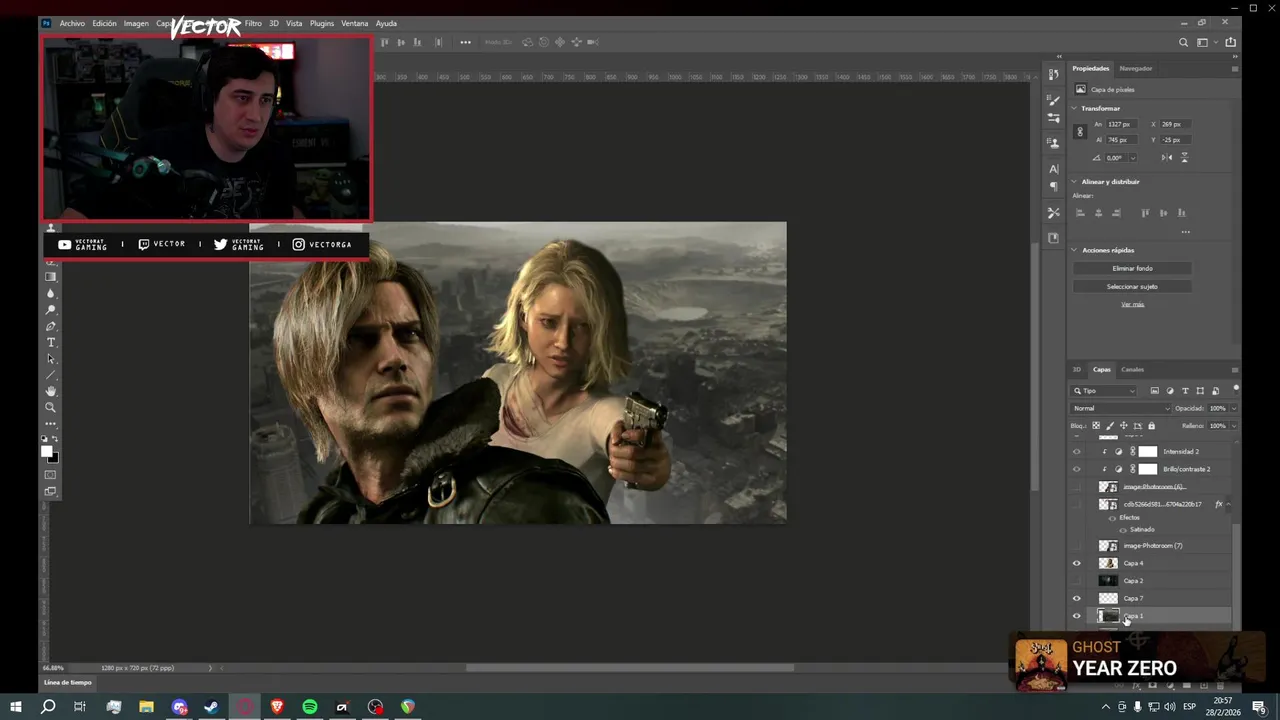Collapse the Alinear y distribuir section
Image resolution: width=1280 pixels, height=720 pixels.
(x=1075, y=182)
